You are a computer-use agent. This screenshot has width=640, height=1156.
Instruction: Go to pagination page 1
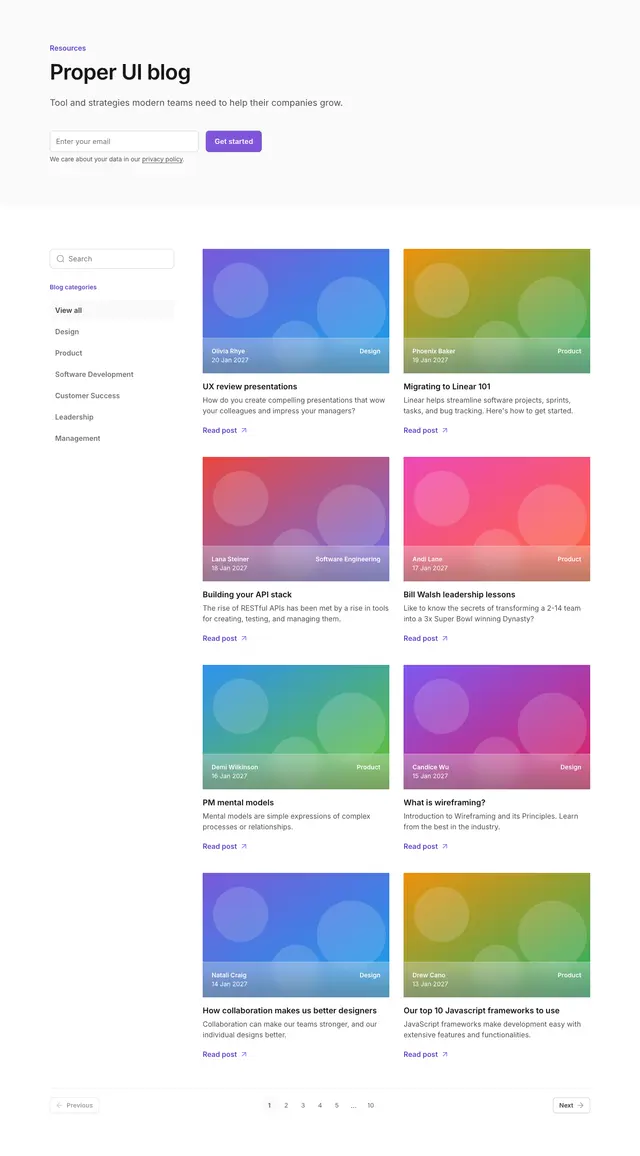(269, 1105)
